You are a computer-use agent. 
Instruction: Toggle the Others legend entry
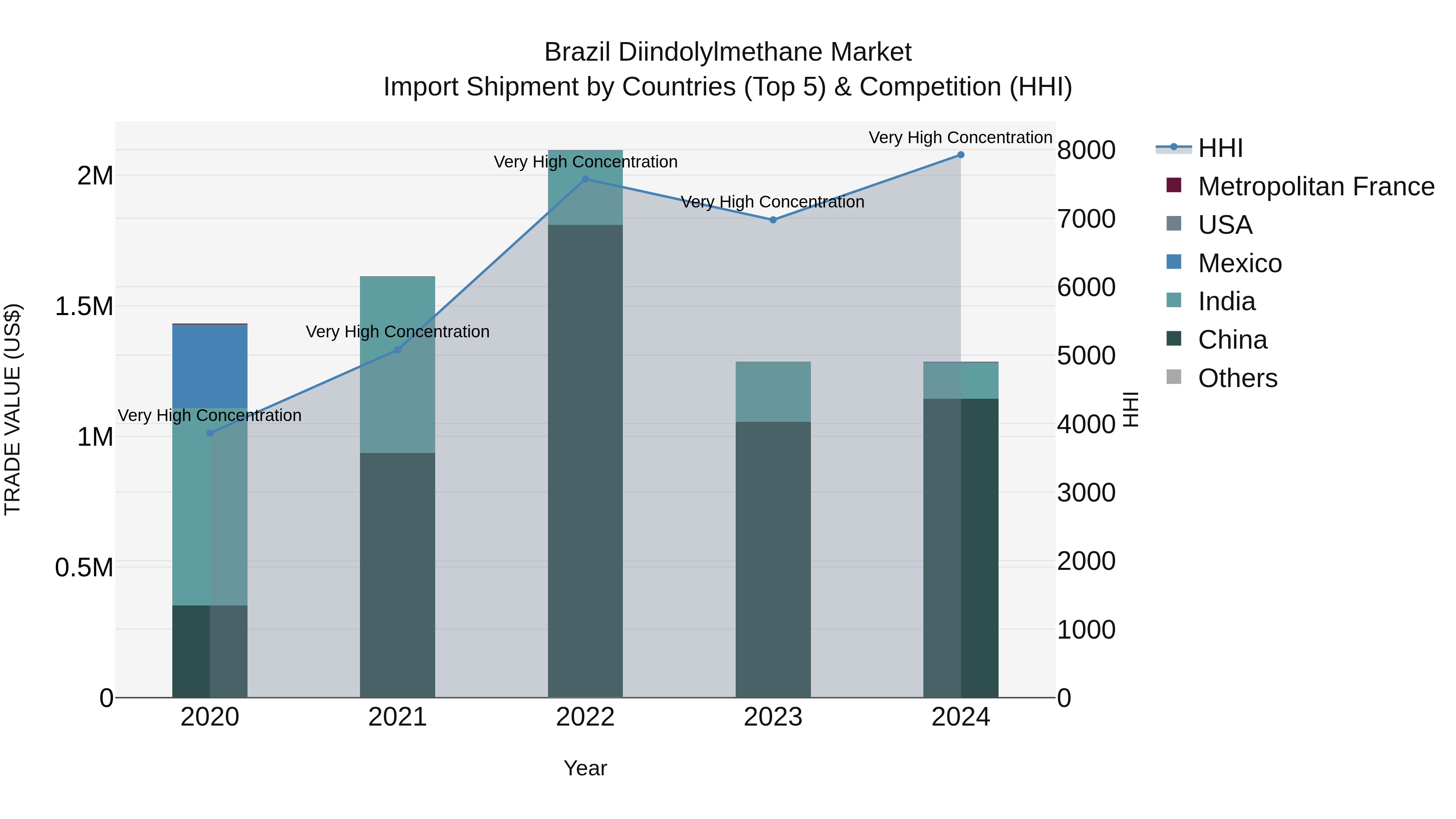point(1221,378)
